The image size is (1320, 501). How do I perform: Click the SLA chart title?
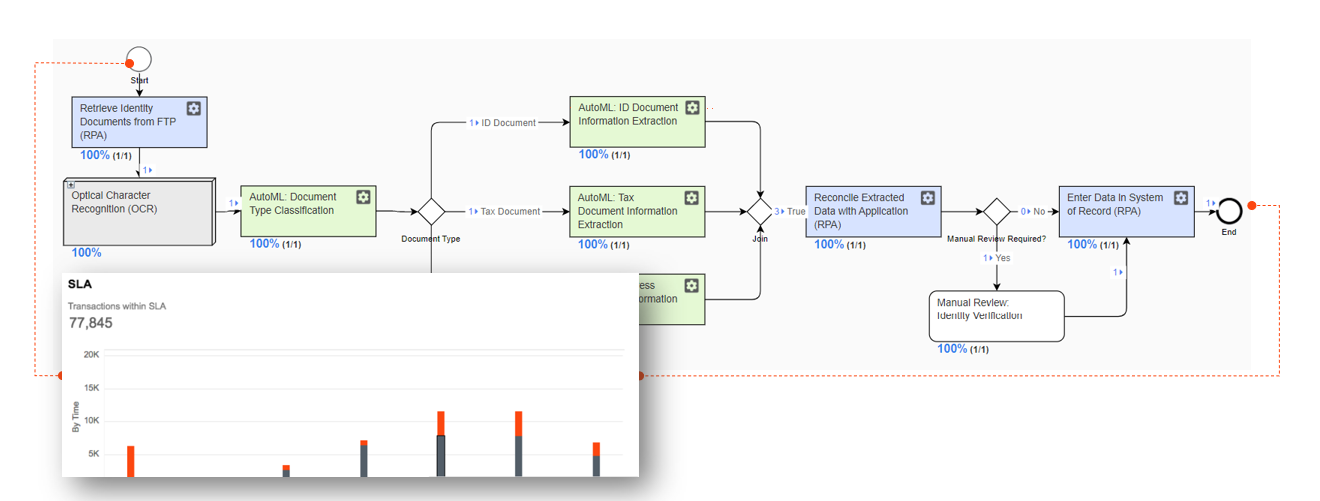tap(80, 285)
